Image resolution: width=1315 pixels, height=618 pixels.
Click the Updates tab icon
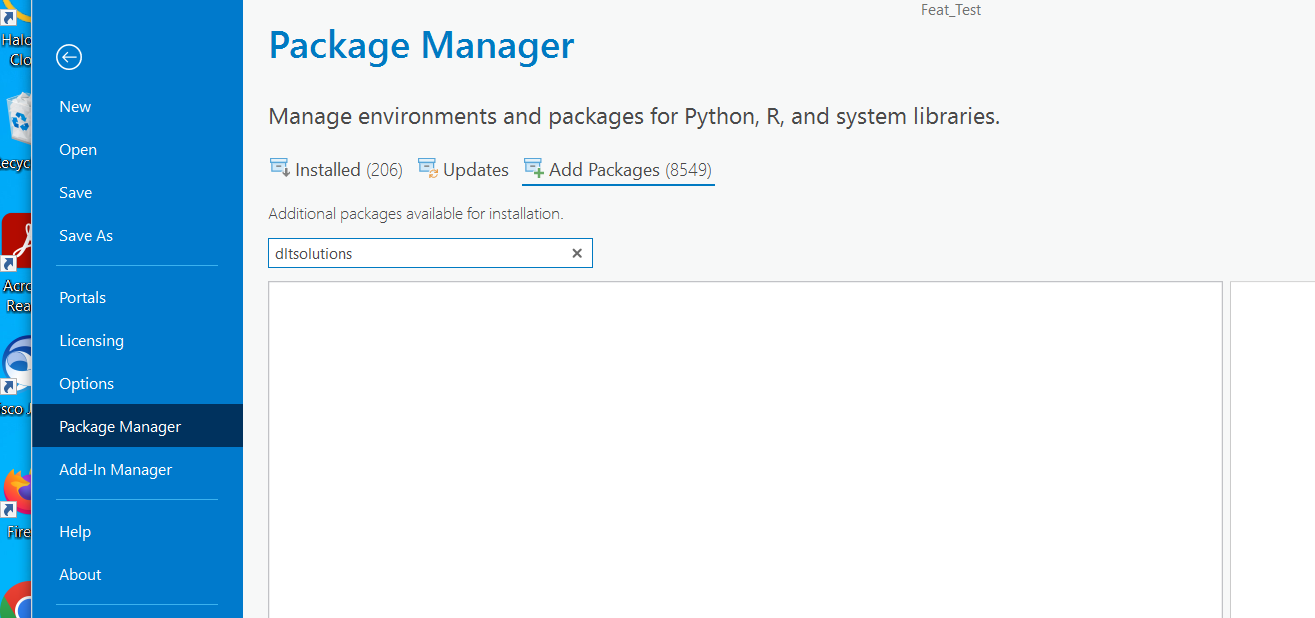click(x=428, y=168)
